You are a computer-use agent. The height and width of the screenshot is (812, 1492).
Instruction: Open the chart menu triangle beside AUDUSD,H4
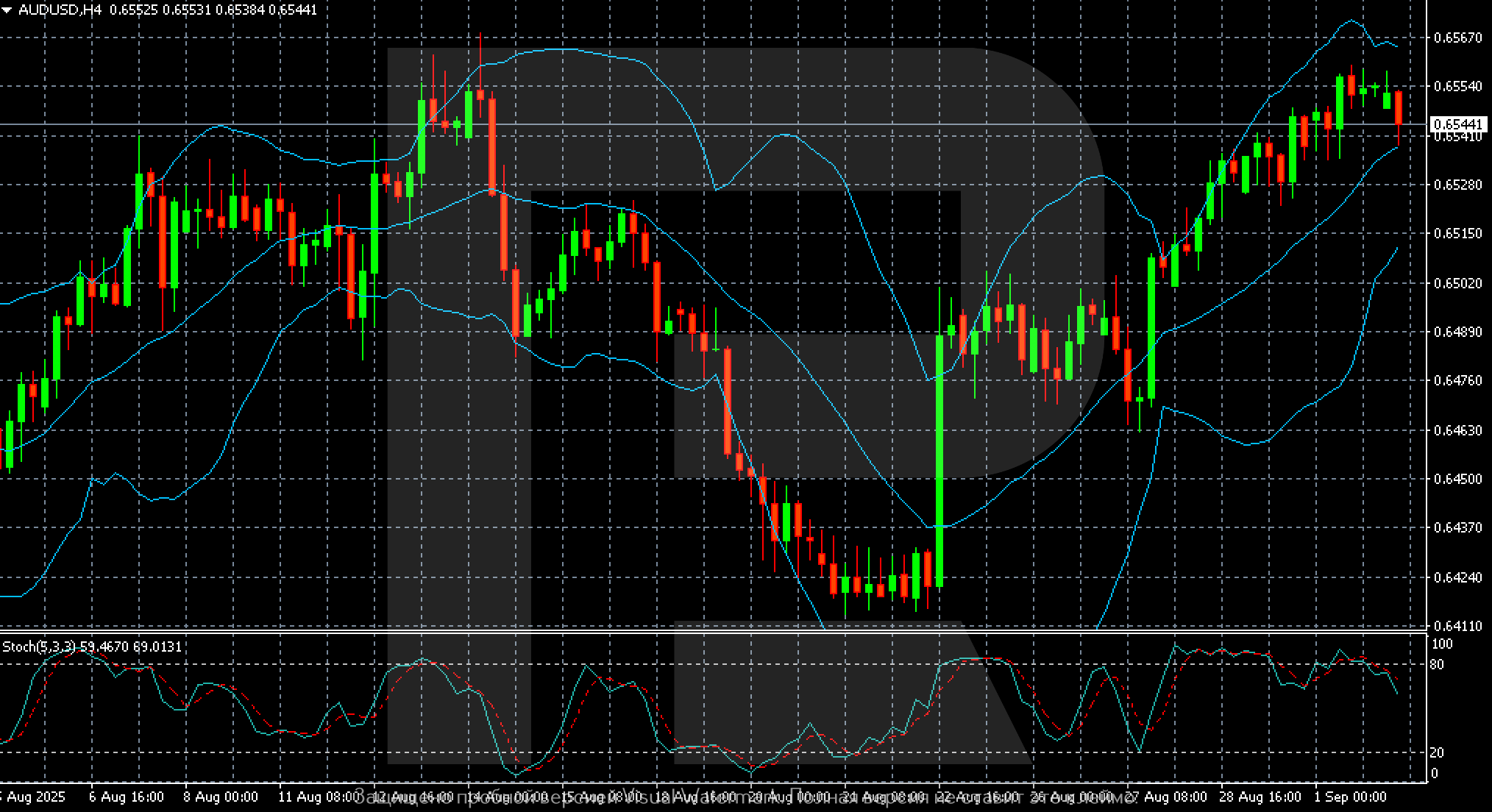coord(7,10)
